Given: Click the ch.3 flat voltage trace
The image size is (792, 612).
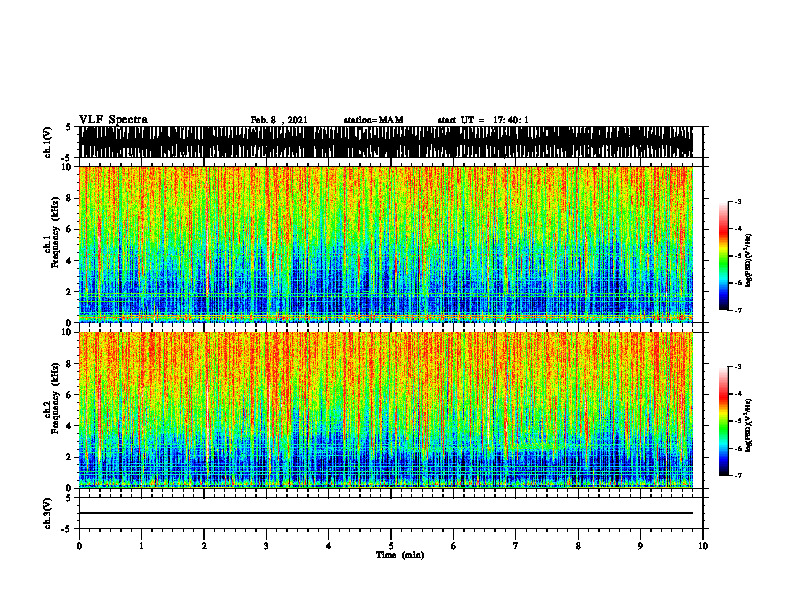Looking at the screenshot, I should coord(386,513).
